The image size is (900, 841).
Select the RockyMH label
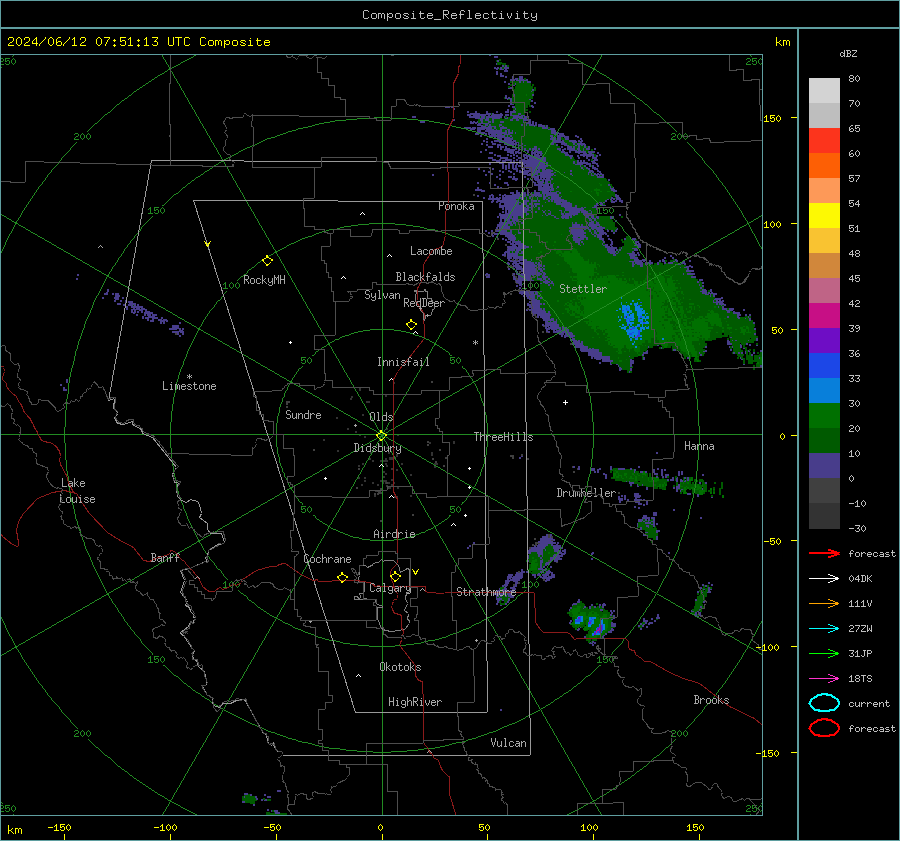[264, 280]
